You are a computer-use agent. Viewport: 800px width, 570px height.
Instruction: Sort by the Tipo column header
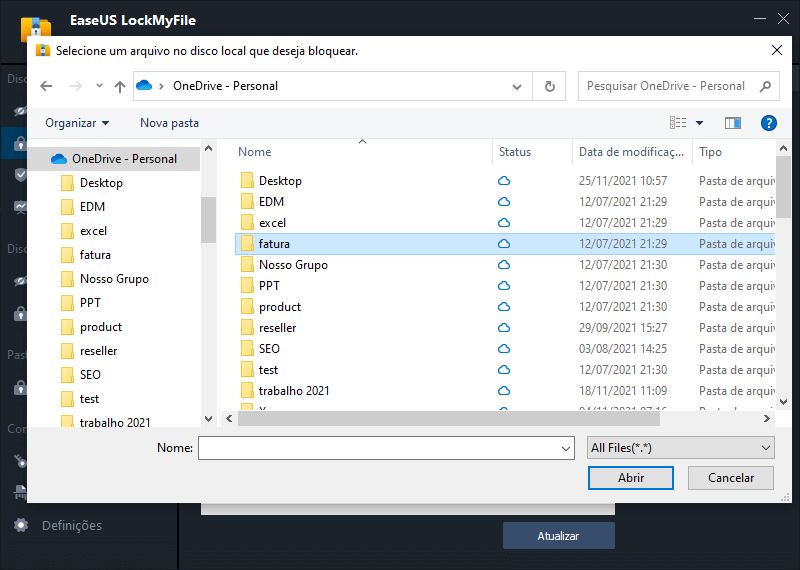(710, 152)
